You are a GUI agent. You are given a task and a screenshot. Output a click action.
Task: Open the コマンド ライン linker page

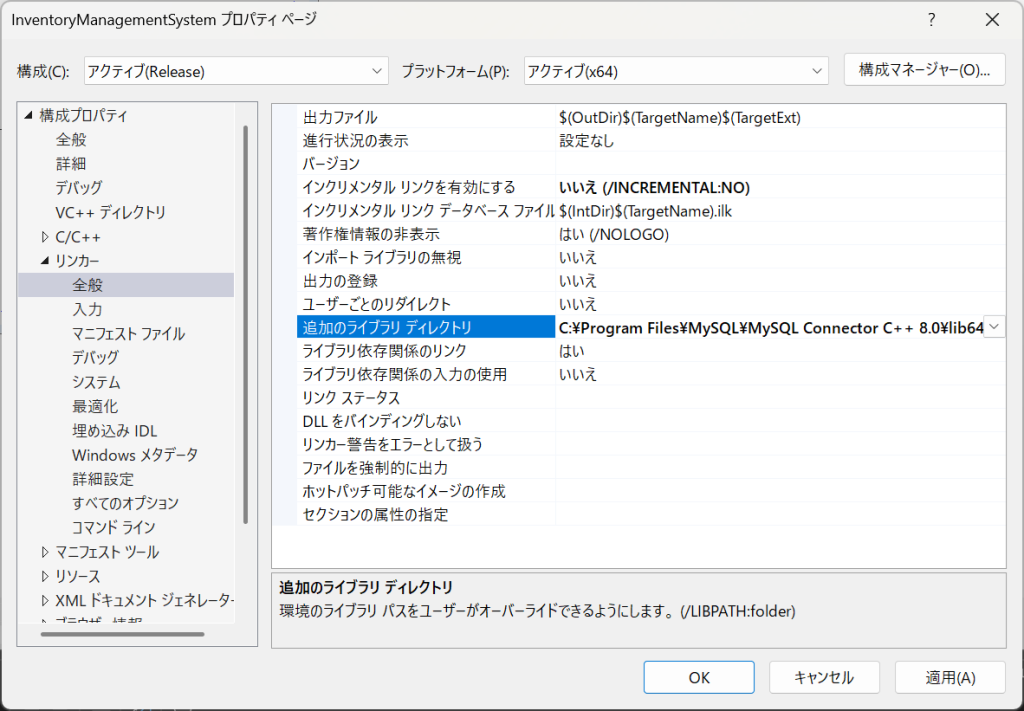coord(113,527)
